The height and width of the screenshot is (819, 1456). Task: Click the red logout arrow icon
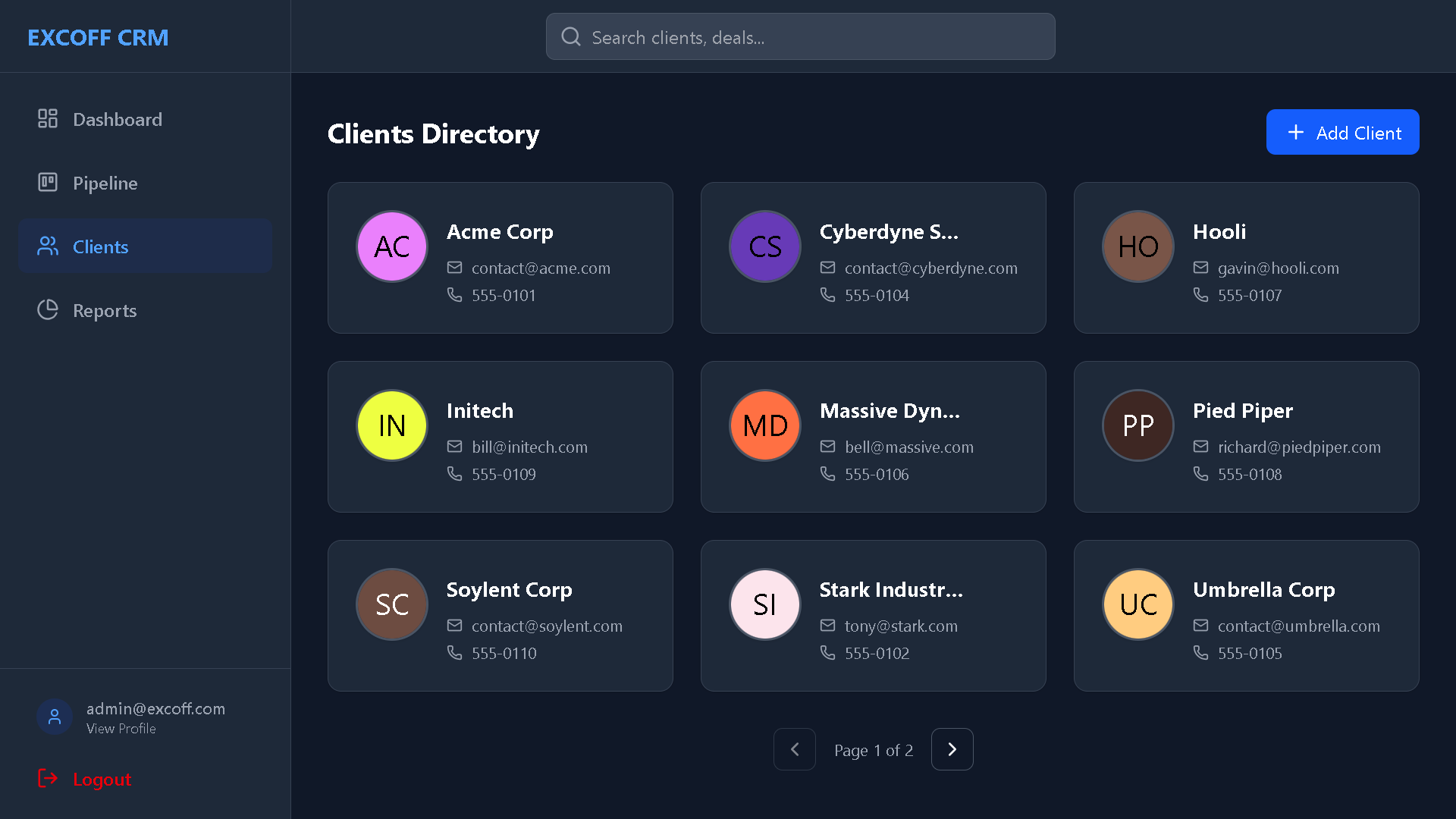(x=48, y=779)
